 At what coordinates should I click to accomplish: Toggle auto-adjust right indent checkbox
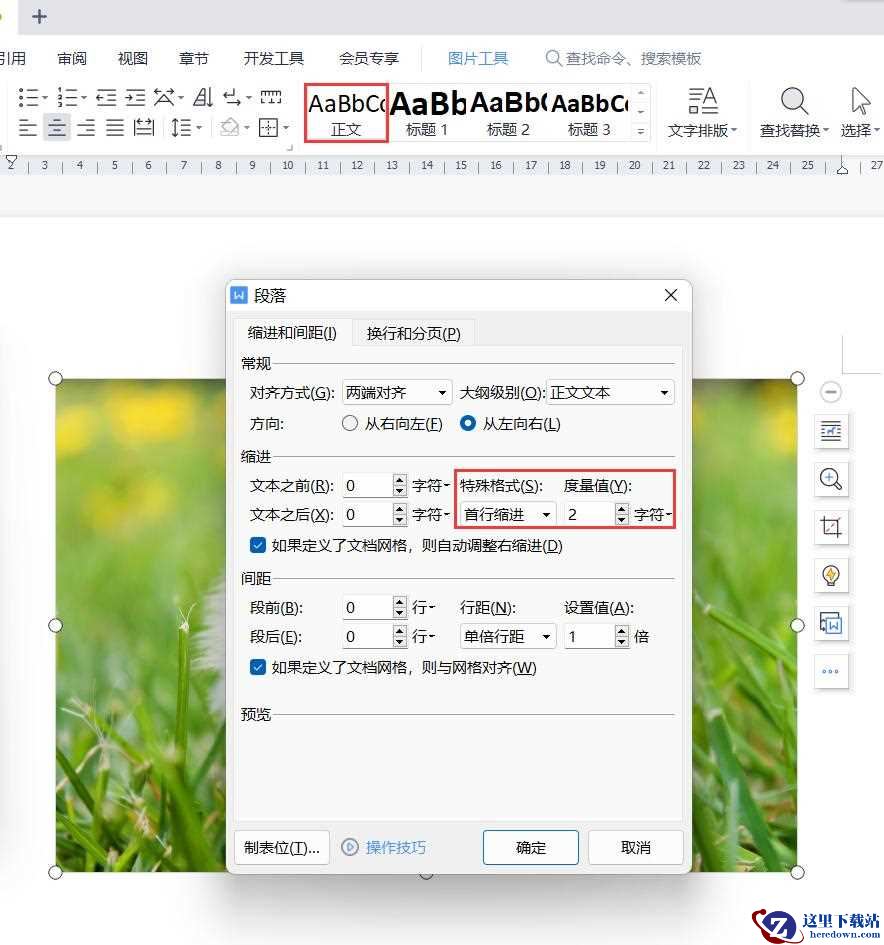pos(257,545)
